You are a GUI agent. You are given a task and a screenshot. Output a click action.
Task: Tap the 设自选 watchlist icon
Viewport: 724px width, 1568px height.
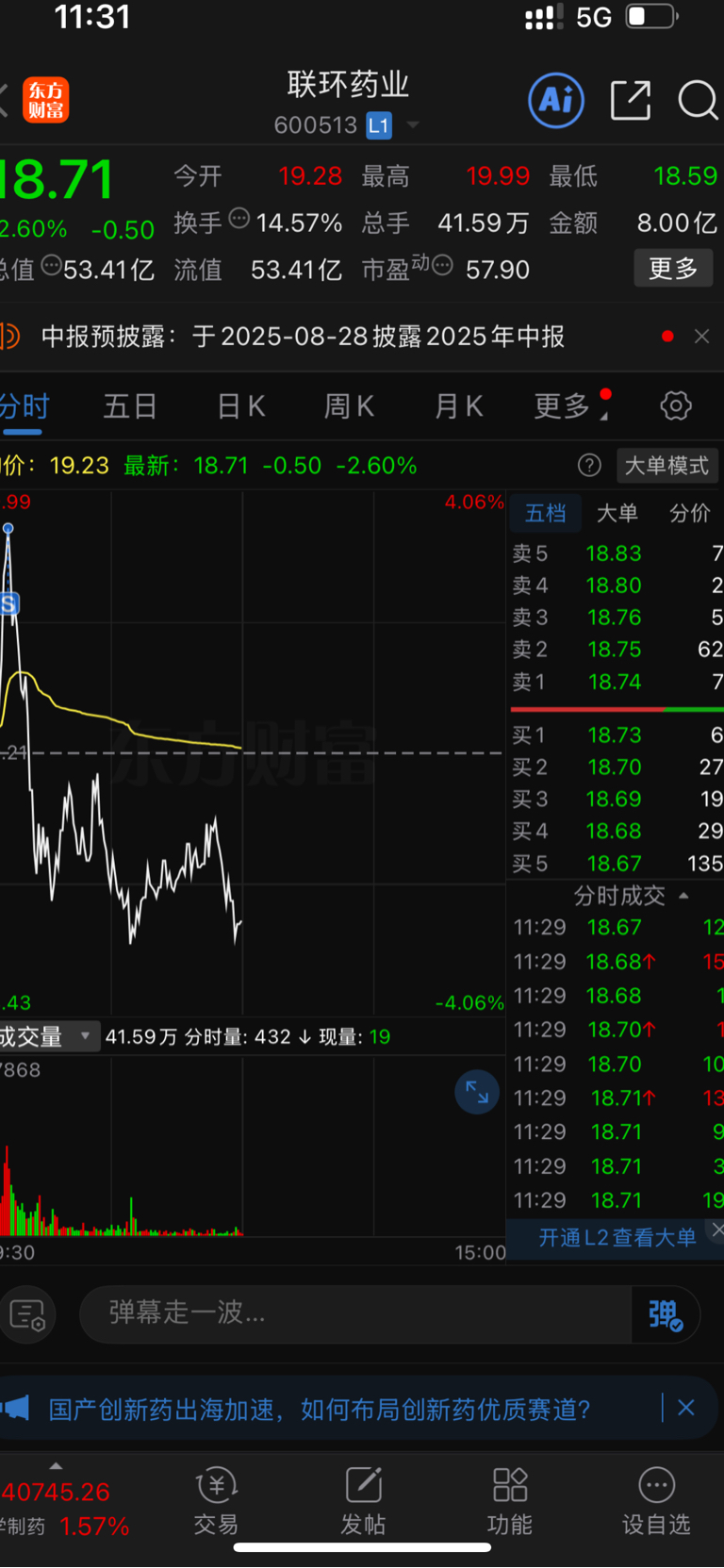coord(656,1502)
